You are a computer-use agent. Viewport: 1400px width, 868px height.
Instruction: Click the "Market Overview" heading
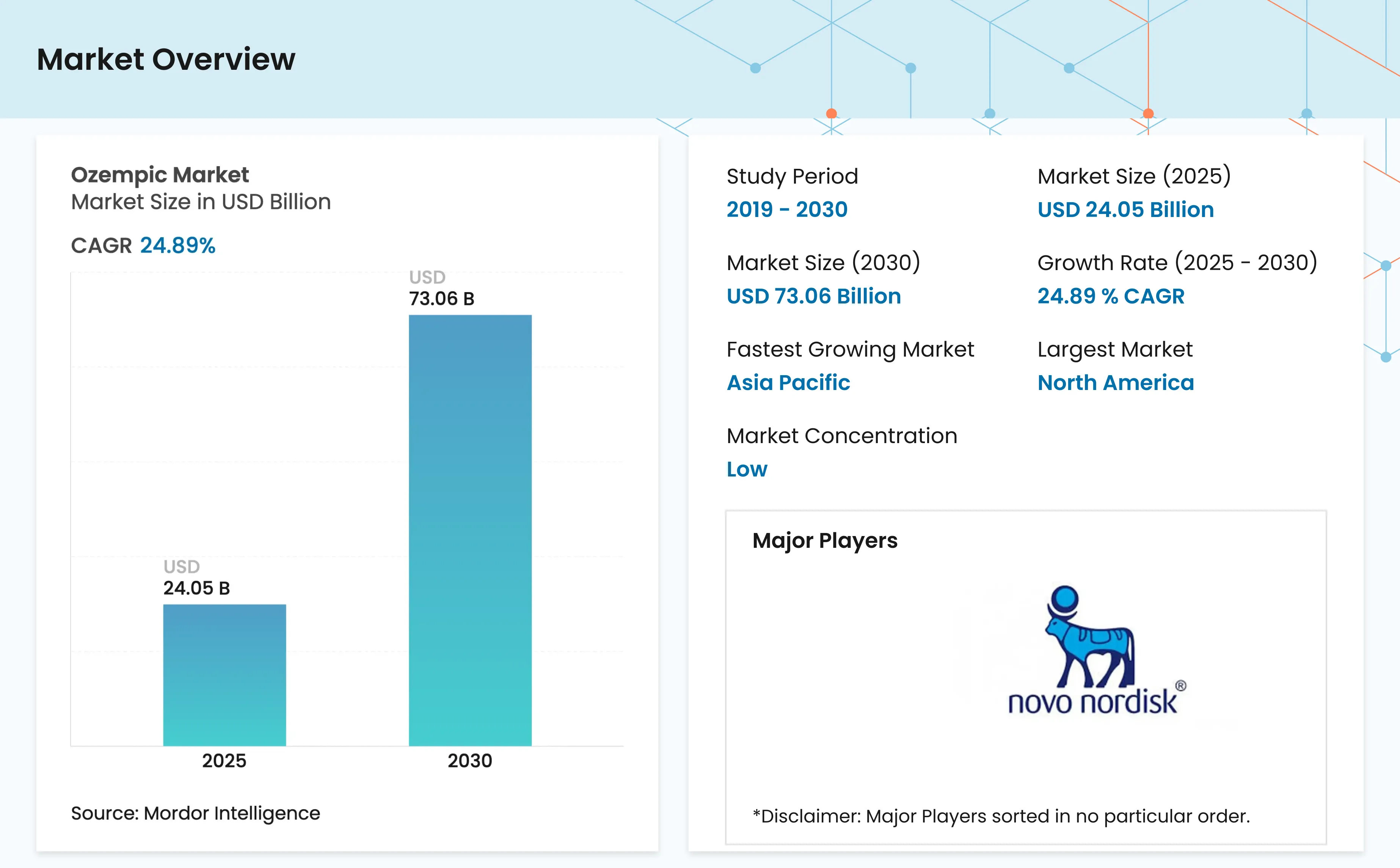point(166,59)
